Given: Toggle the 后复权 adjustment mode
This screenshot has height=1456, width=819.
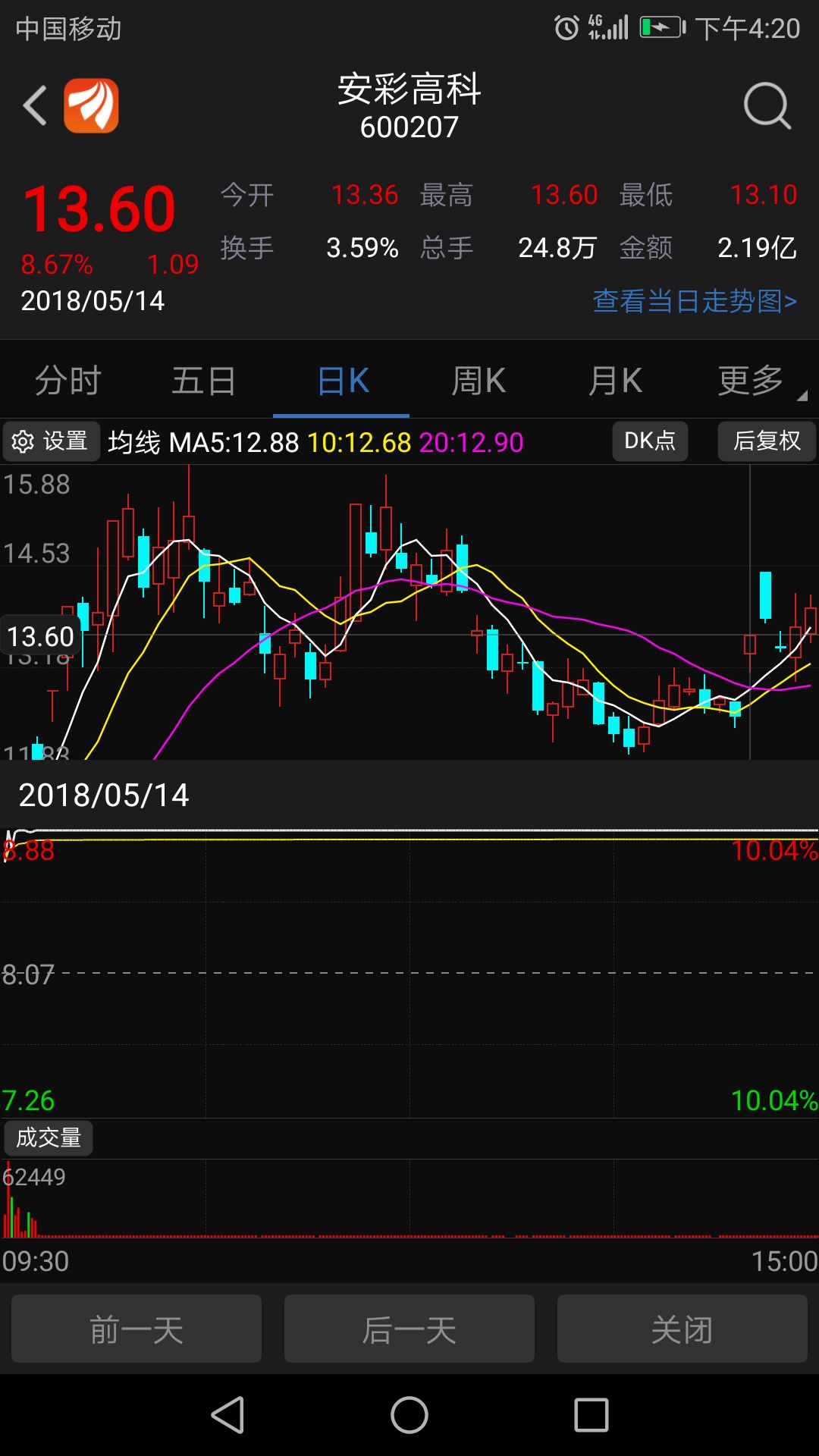Looking at the screenshot, I should pyautogui.click(x=767, y=441).
